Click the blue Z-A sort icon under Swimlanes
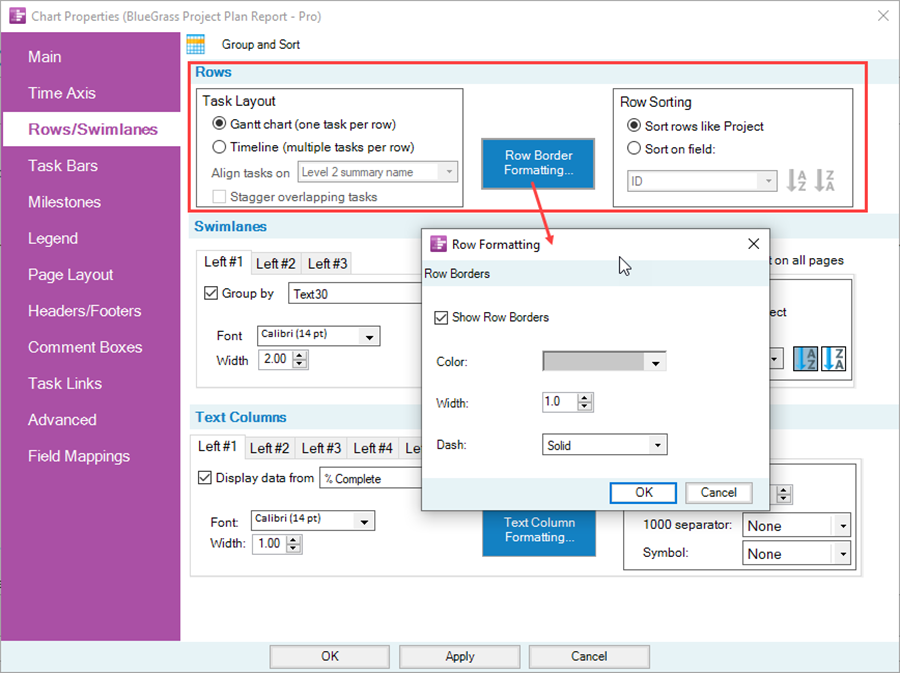 [834, 358]
